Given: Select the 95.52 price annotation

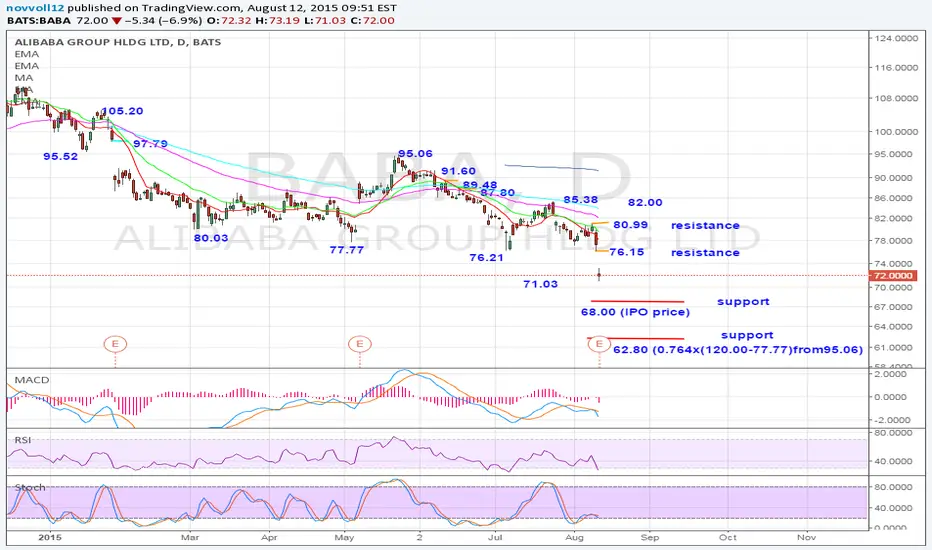Looking at the screenshot, I should 61,156.
